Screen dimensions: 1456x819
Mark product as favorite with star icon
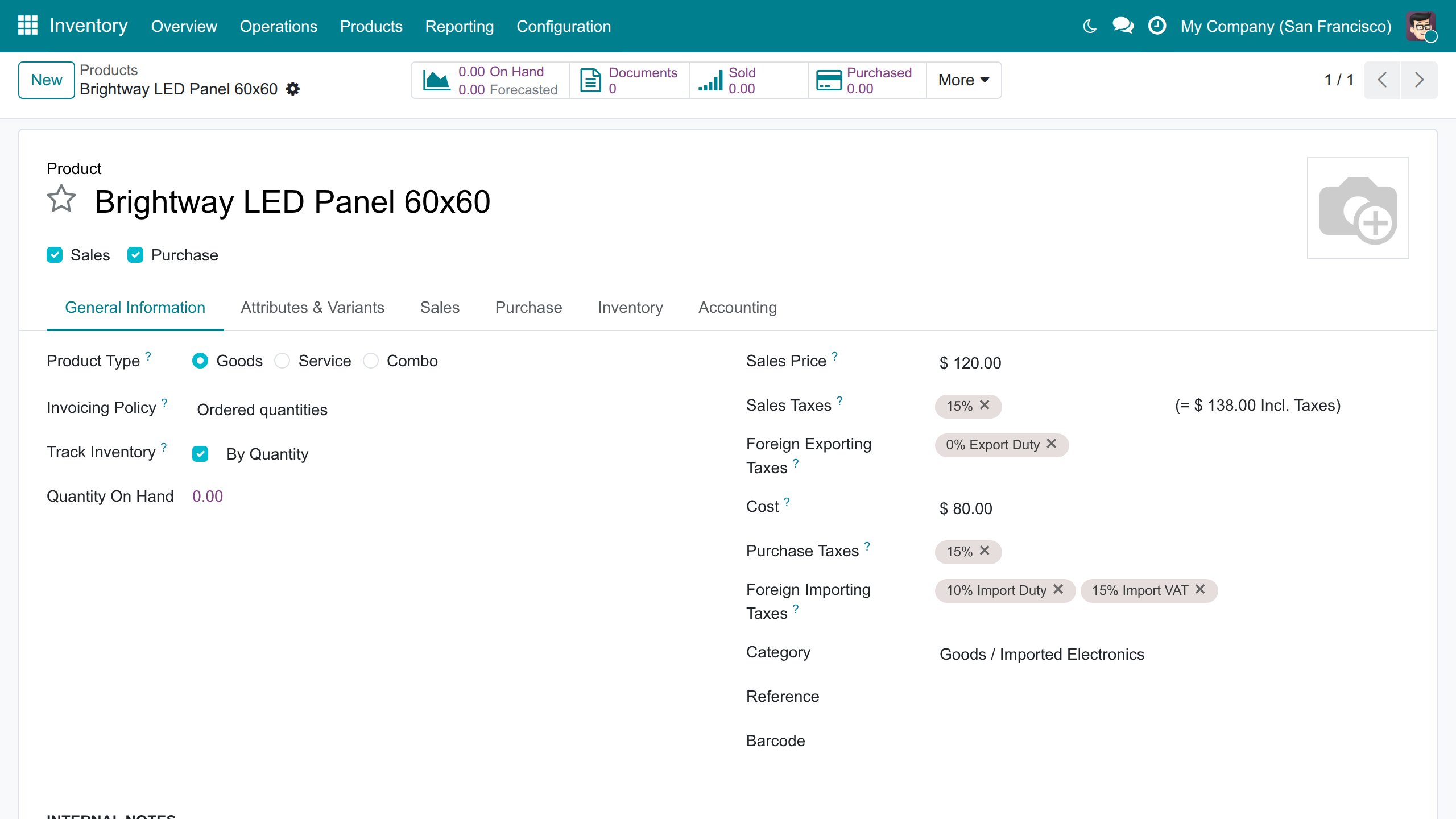coord(61,199)
